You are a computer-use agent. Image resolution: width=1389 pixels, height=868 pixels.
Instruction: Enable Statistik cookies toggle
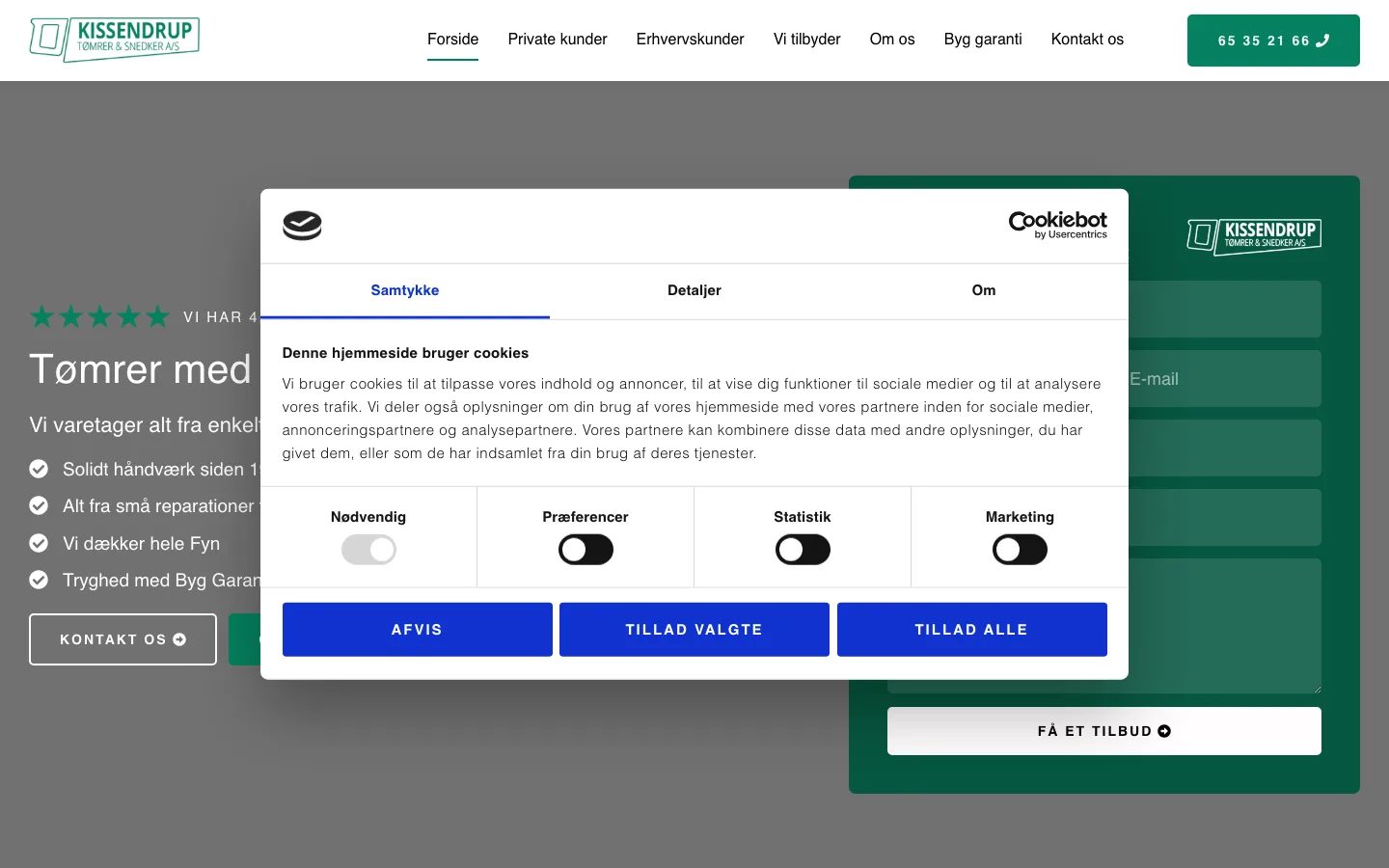tap(803, 550)
